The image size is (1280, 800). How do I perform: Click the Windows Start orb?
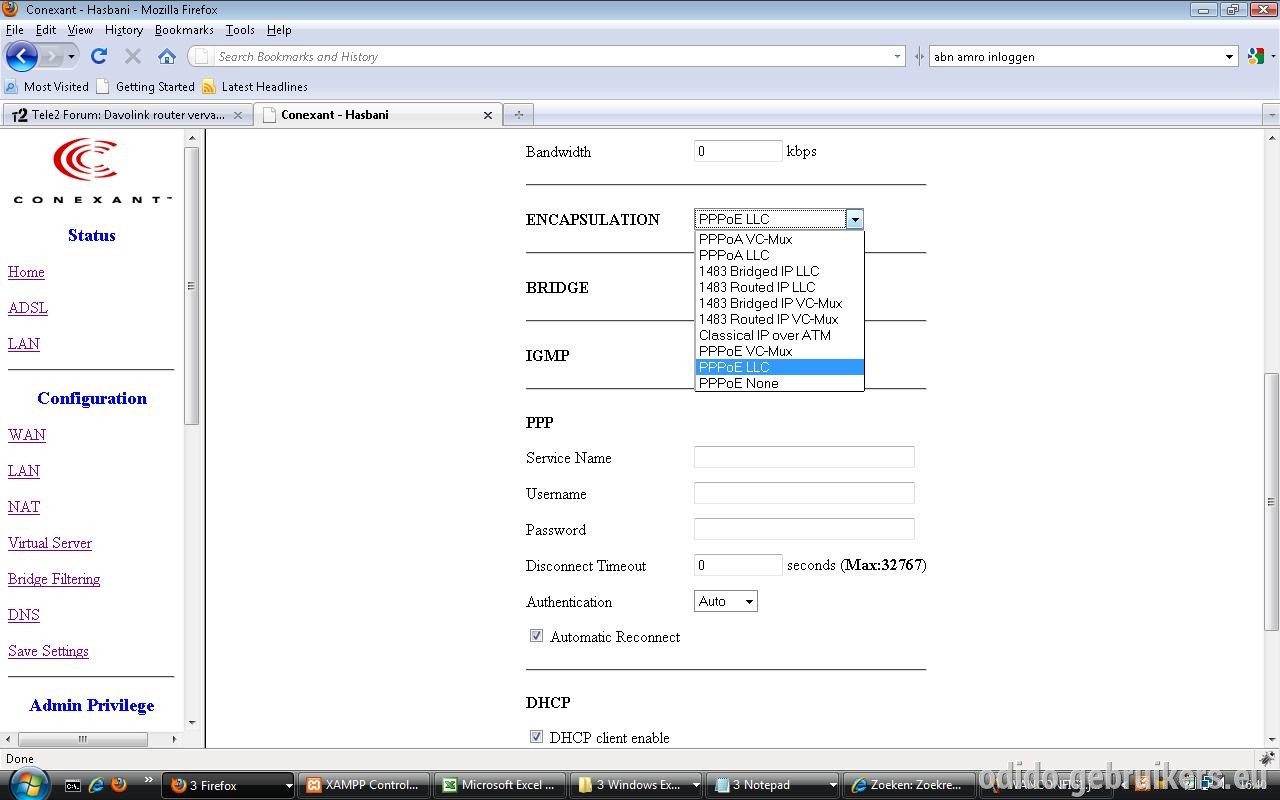click(x=28, y=784)
